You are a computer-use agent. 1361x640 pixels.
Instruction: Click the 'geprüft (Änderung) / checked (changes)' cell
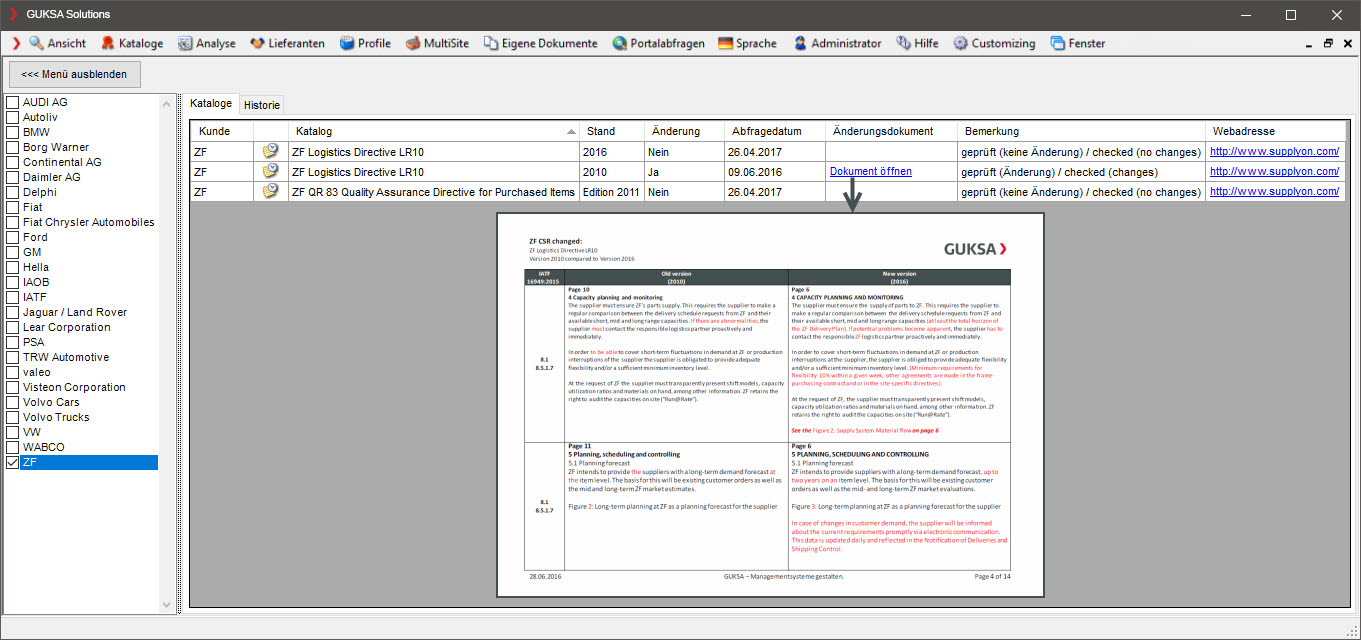pyautogui.click(x=1080, y=172)
